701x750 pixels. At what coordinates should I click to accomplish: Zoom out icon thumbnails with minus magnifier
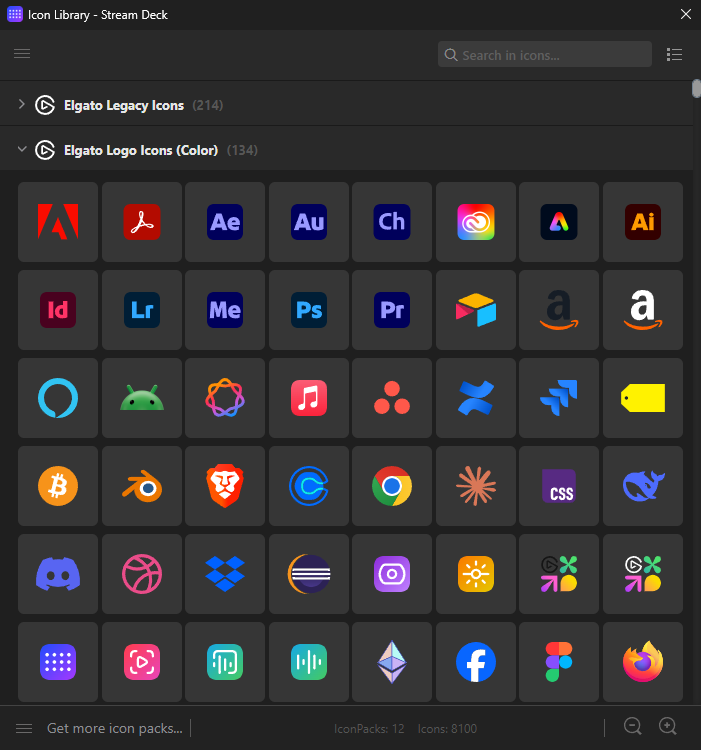(x=632, y=727)
